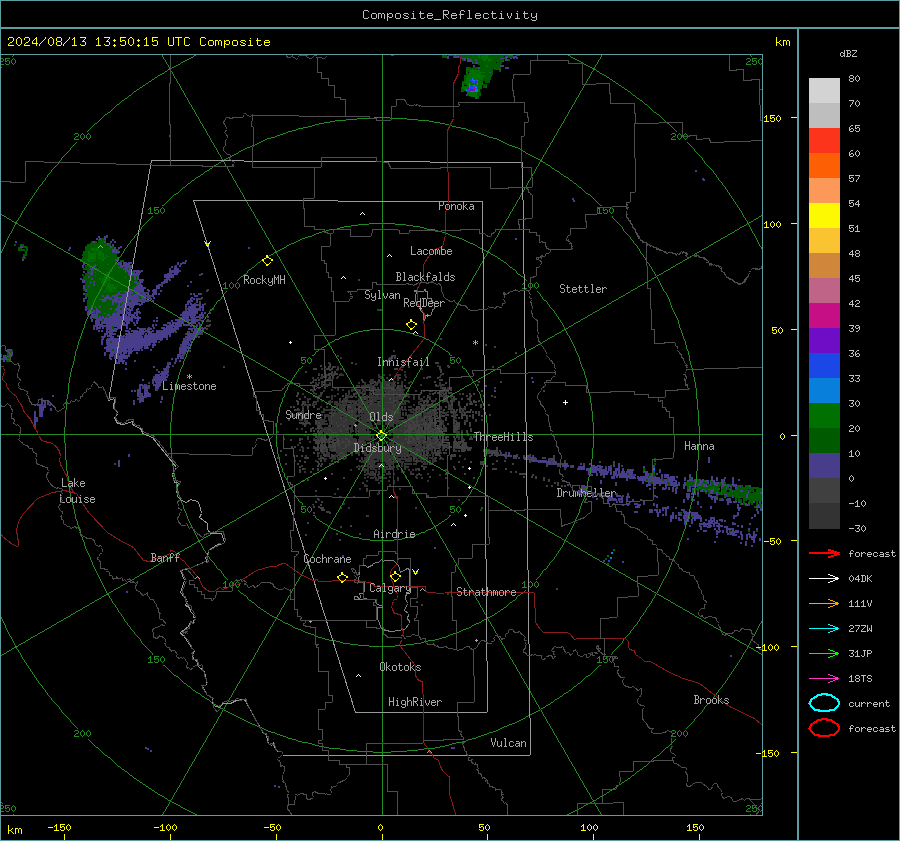Screen dimensions: 900x841
Task: Select the Didsbury label
Action: point(377,448)
